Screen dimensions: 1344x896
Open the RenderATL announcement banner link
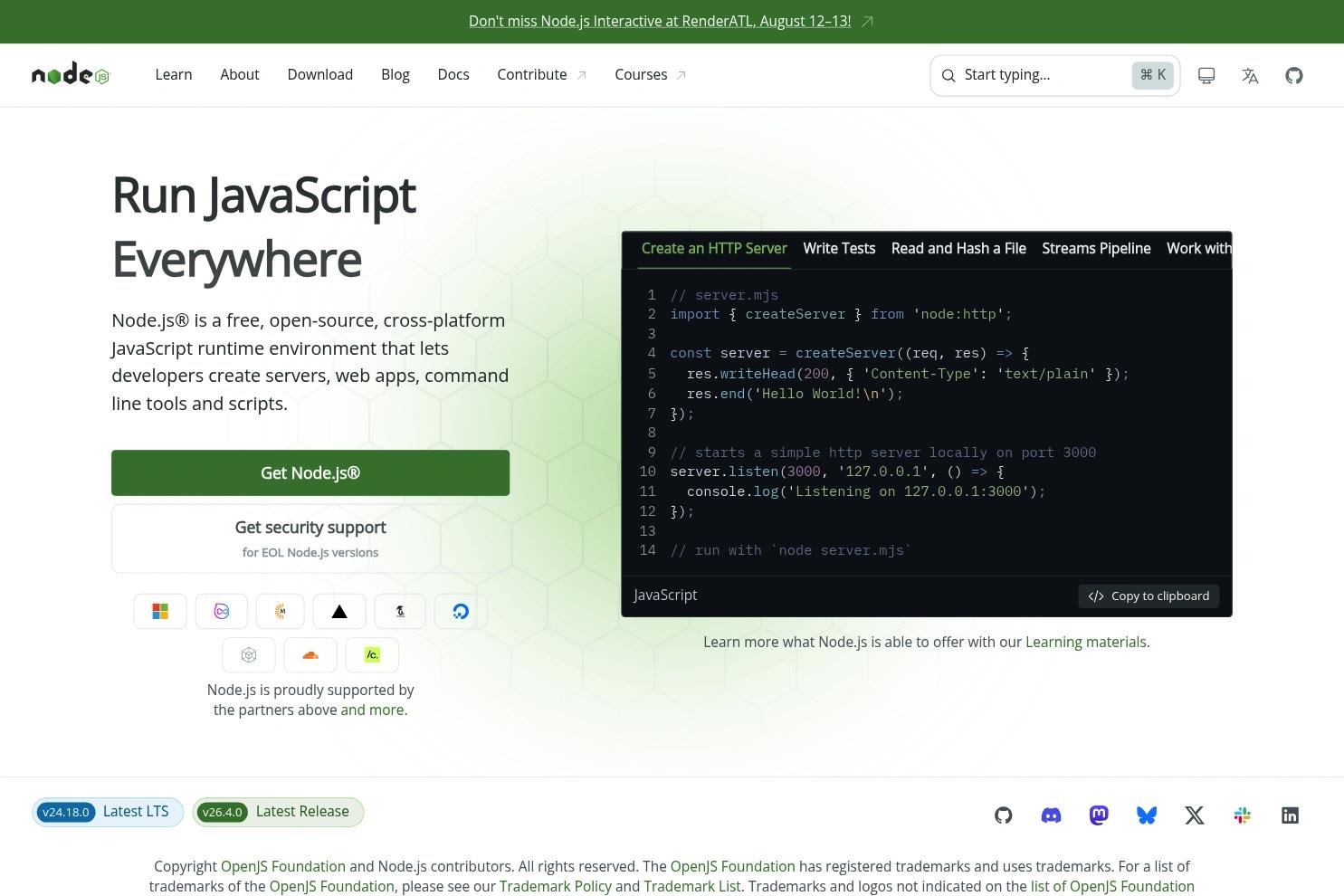tap(671, 22)
